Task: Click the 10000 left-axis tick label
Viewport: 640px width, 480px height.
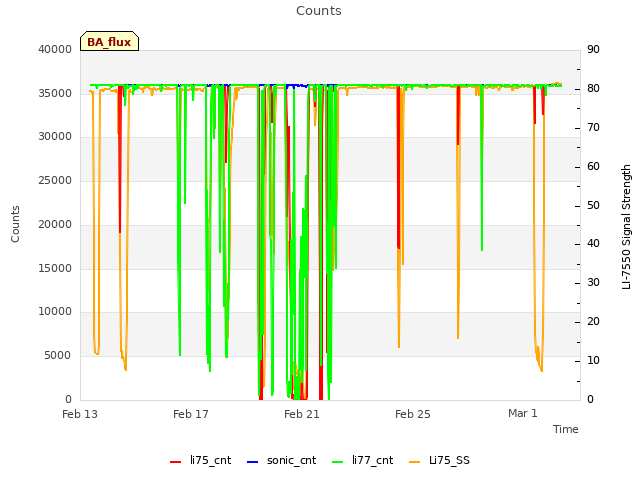Action: coord(55,312)
